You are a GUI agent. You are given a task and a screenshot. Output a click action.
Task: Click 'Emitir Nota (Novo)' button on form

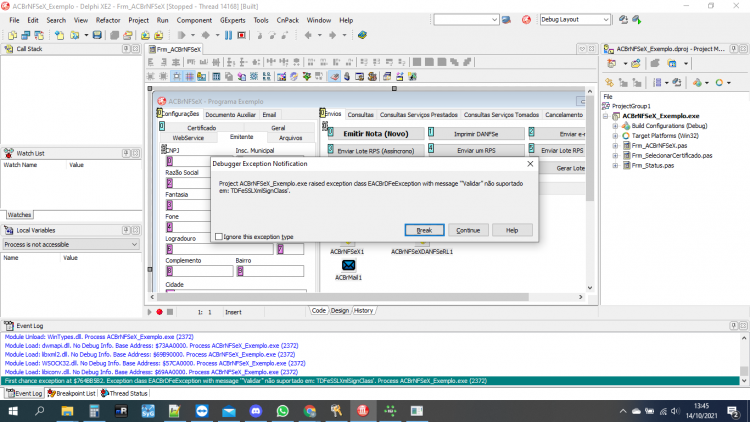click(x=376, y=133)
